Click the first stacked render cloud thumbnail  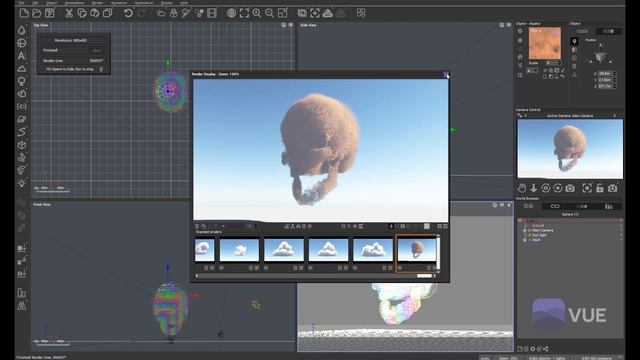204,249
